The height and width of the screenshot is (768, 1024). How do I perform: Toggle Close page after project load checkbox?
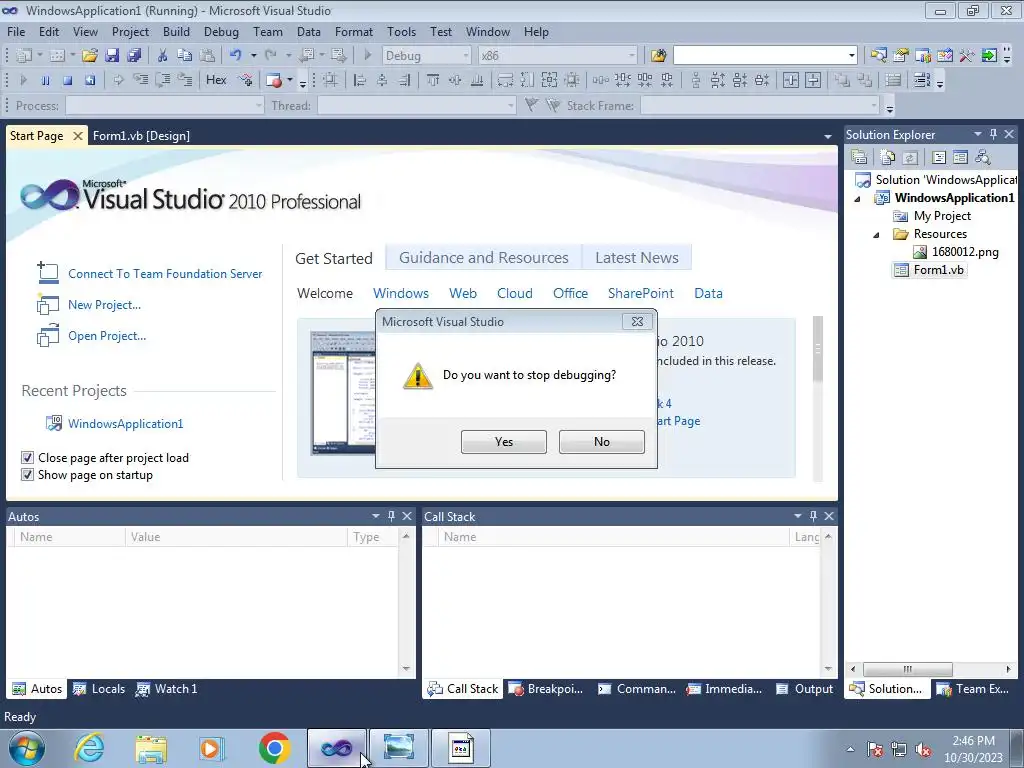[27, 457]
